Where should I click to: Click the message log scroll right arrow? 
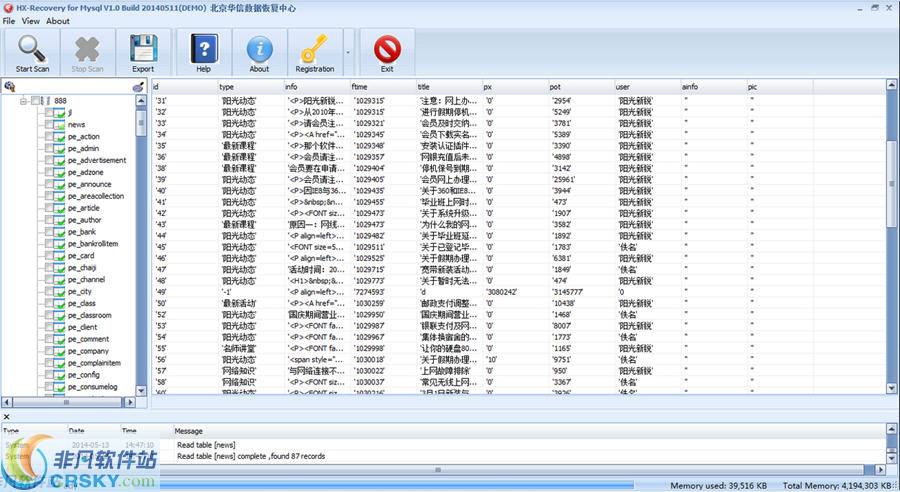880,470
